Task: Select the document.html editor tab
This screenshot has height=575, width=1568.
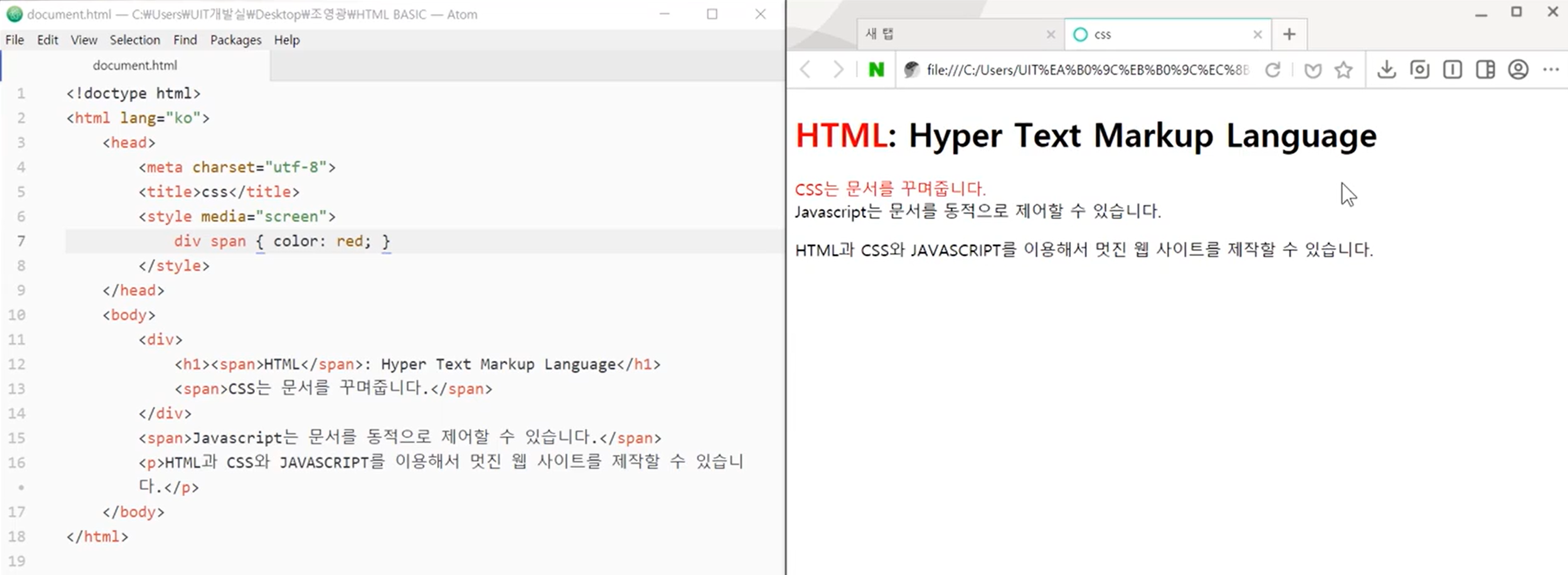Action: [x=135, y=65]
